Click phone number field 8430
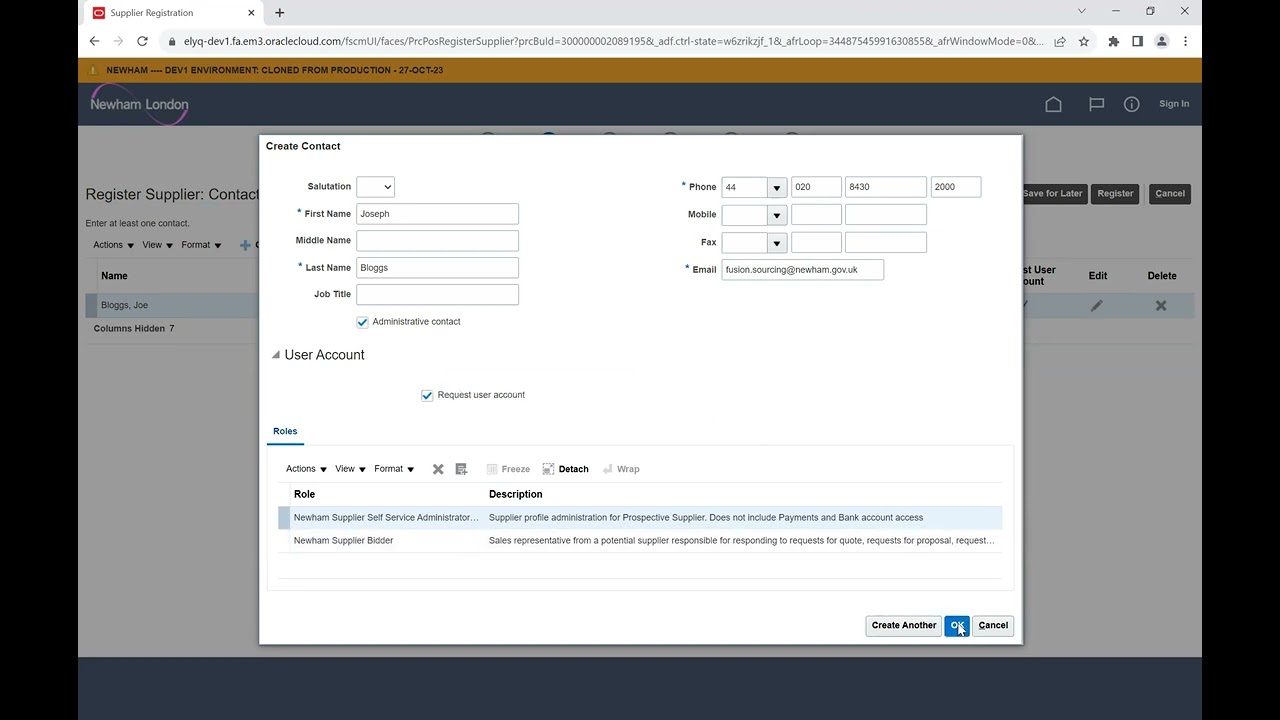Screen dimensions: 1280x720 886,188
